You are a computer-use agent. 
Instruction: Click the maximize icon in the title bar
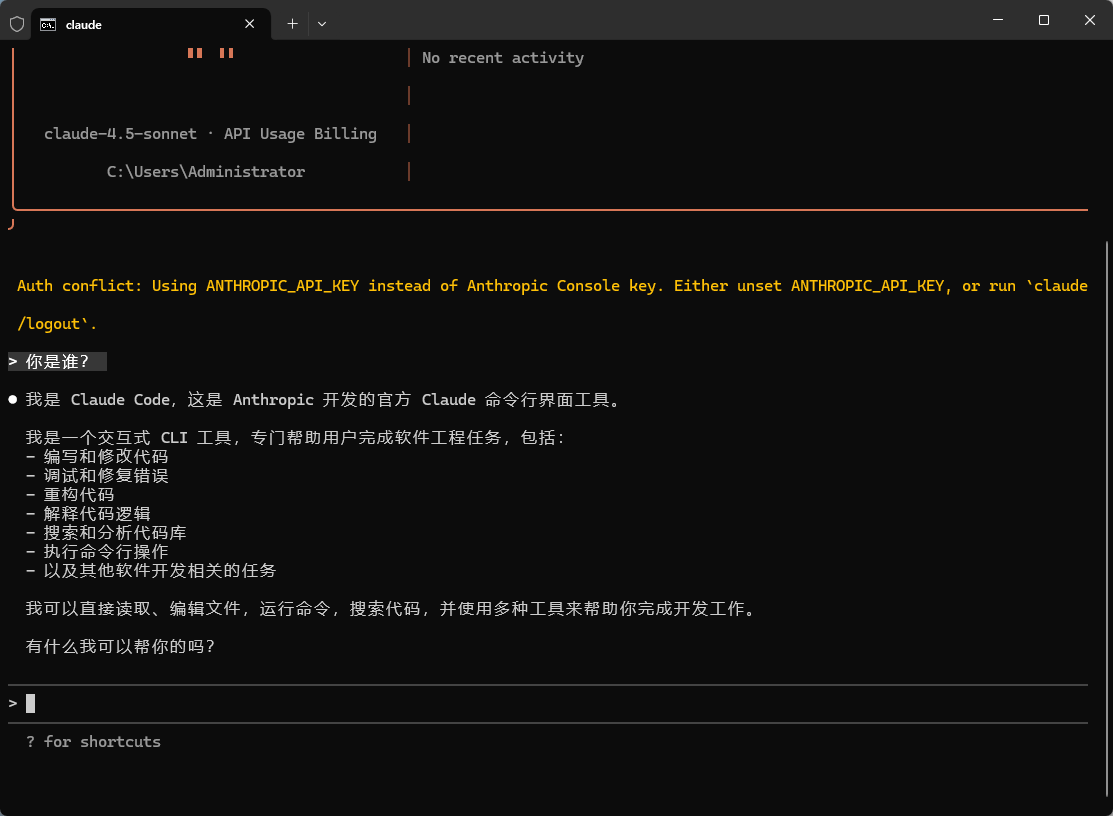pos(1043,20)
